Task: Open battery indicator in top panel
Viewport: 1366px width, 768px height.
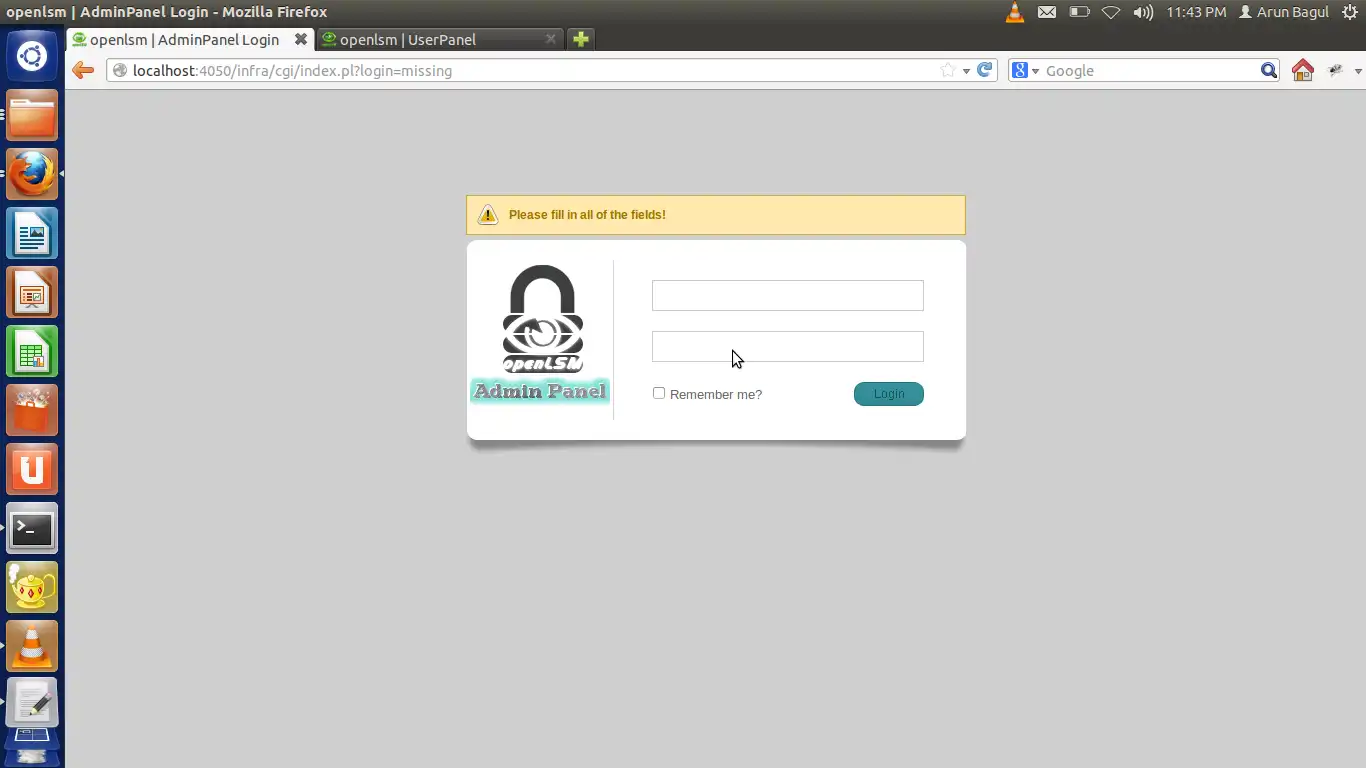Action: [x=1079, y=12]
